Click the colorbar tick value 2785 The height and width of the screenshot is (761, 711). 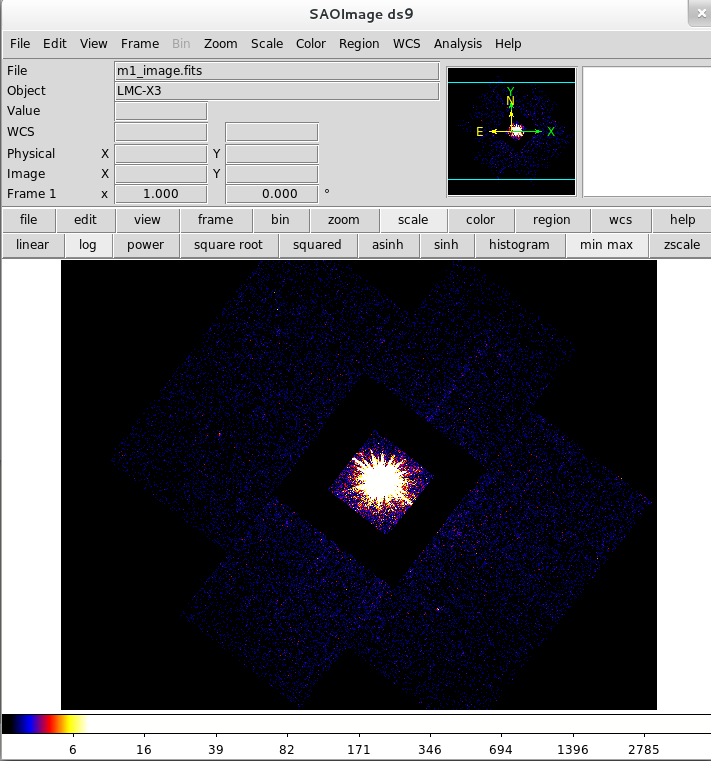coord(644,749)
